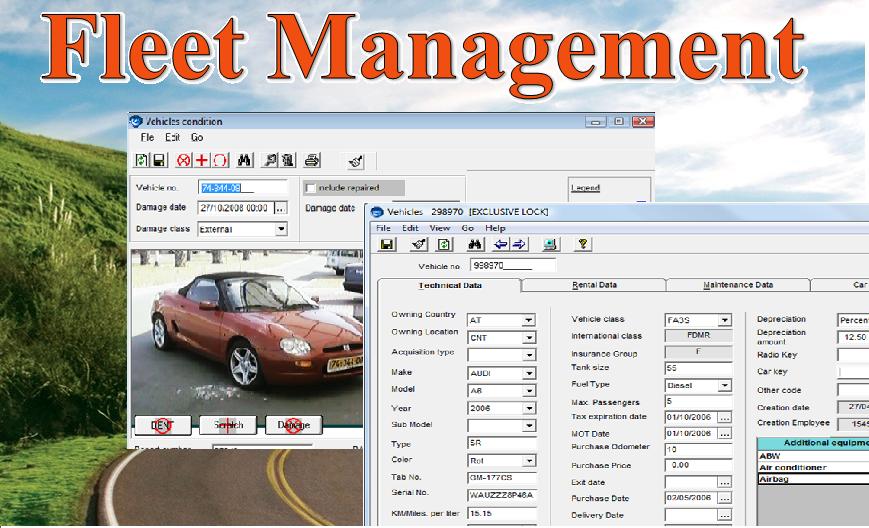Switch to the Rental Data tab
The width and height of the screenshot is (869, 528).
pyautogui.click(x=594, y=285)
